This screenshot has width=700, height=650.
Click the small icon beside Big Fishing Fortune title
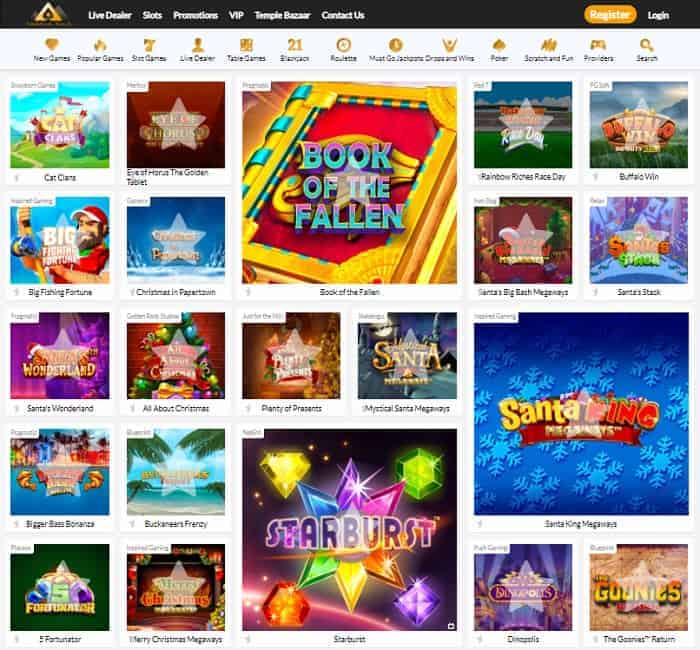click(x=17, y=292)
